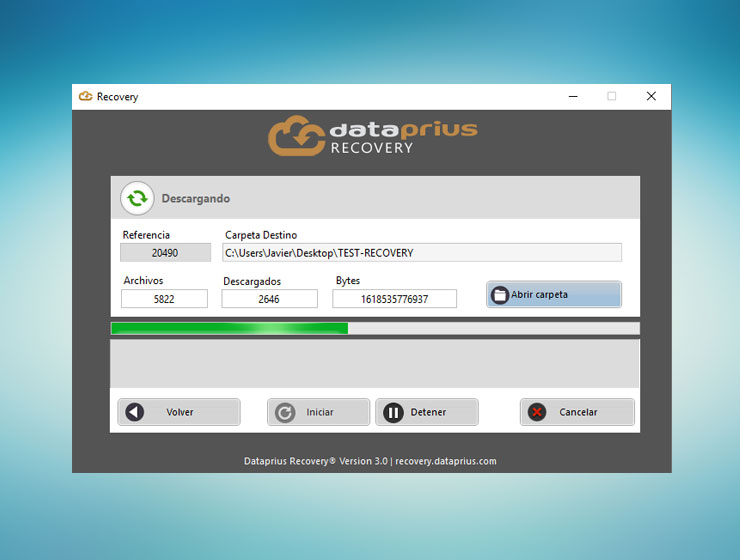Click the Dataprius Recovery Version 3.0 footer text

pos(370,461)
